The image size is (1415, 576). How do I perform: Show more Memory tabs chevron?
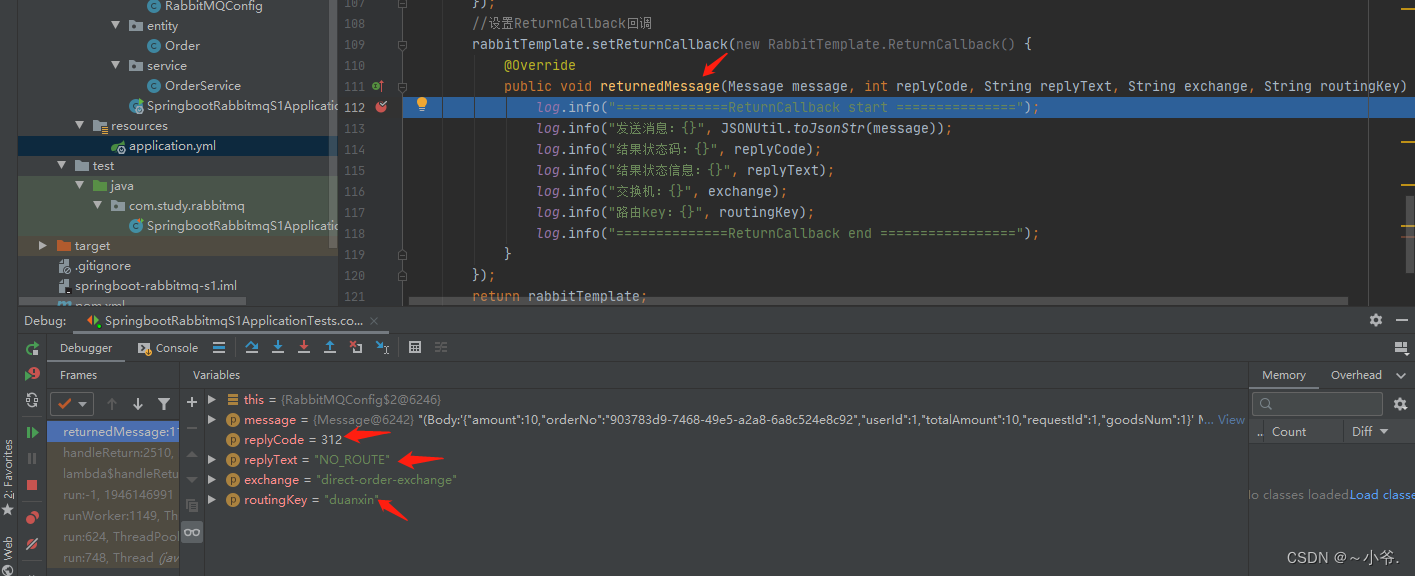click(1402, 375)
